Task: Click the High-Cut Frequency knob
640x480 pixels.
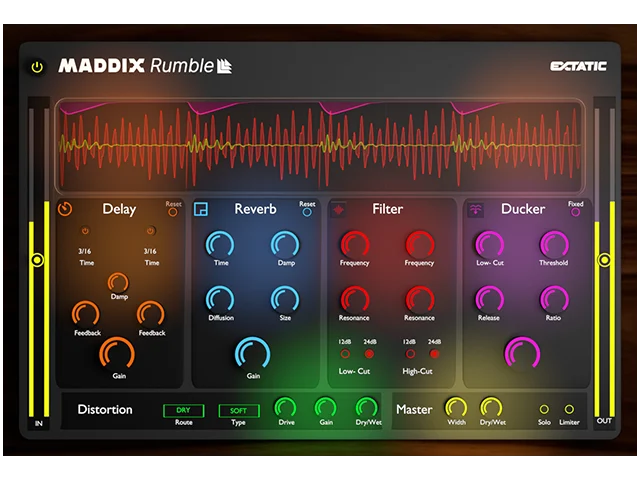Action: (x=420, y=245)
